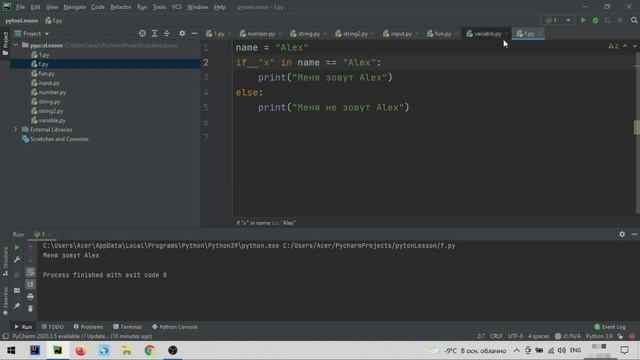Open the Event Log
640x360 pixels.
[x=610, y=327]
